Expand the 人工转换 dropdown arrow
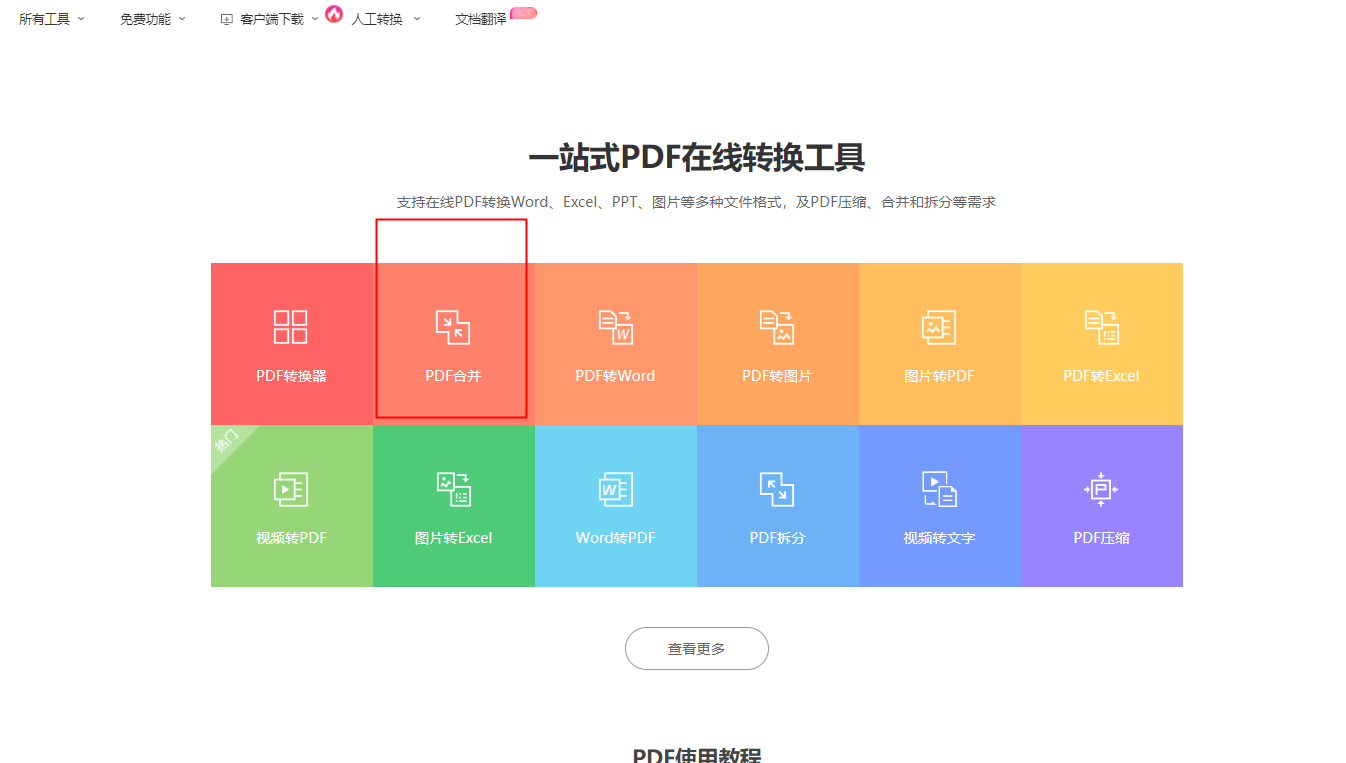This screenshot has width=1346, height=763. [417, 19]
